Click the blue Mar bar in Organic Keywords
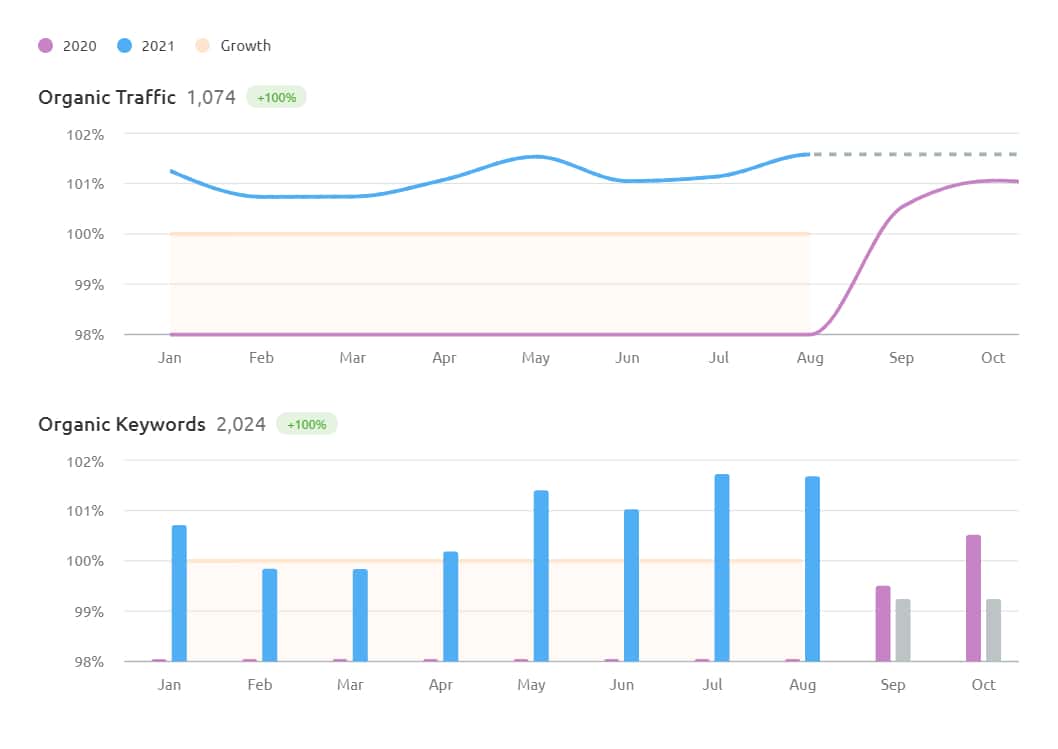 pyautogui.click(x=360, y=615)
